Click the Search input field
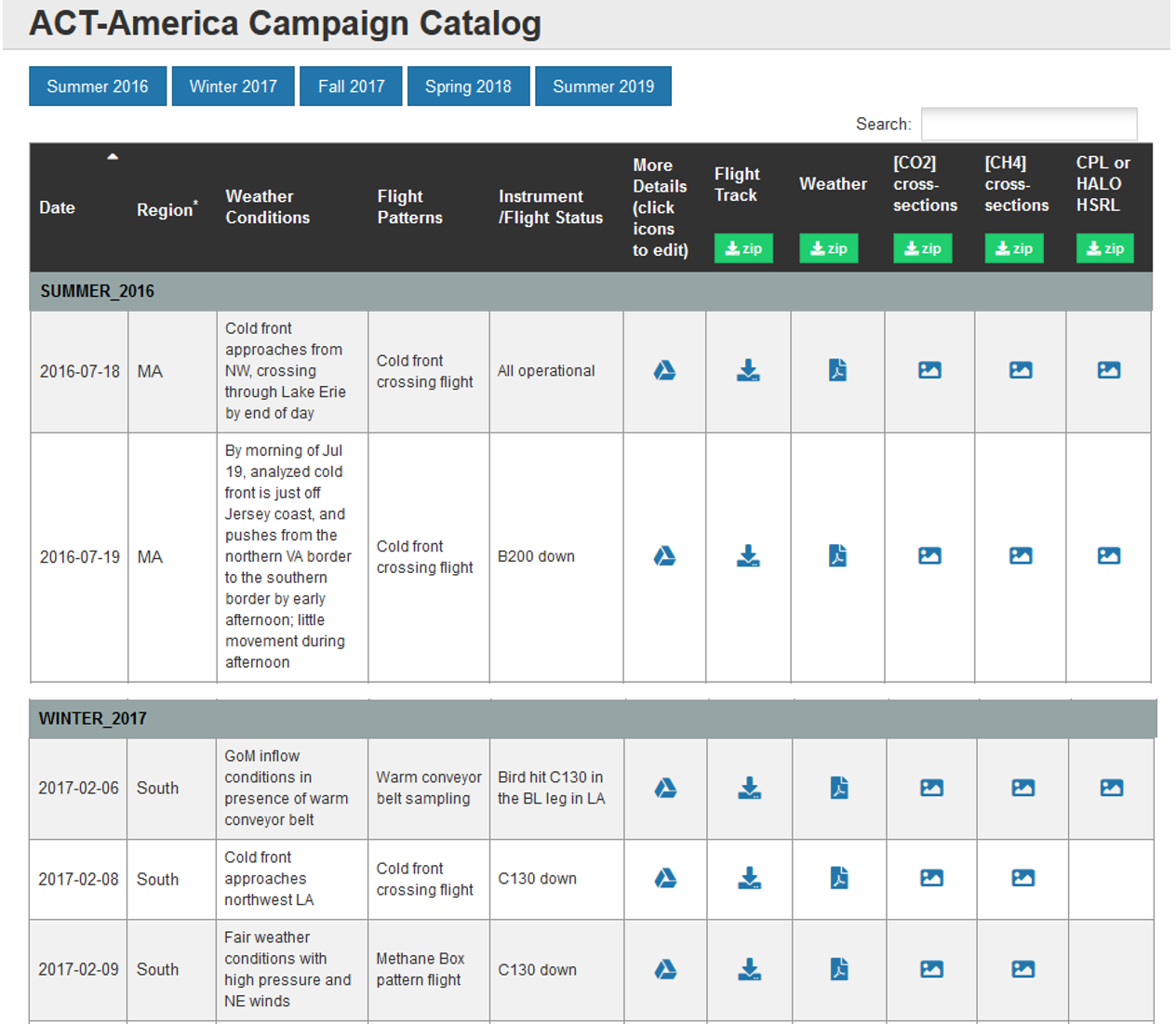The height and width of the screenshot is (1024, 1176). 1028,124
